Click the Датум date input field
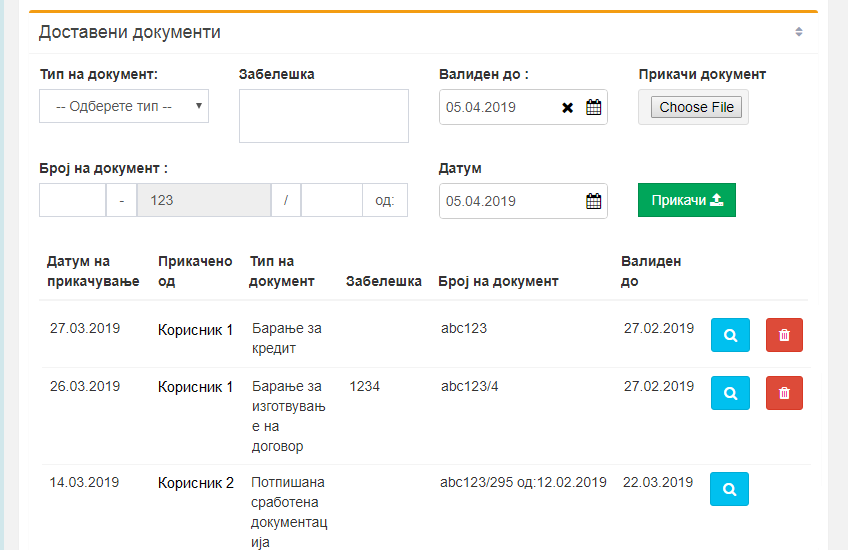 pyautogui.click(x=511, y=201)
